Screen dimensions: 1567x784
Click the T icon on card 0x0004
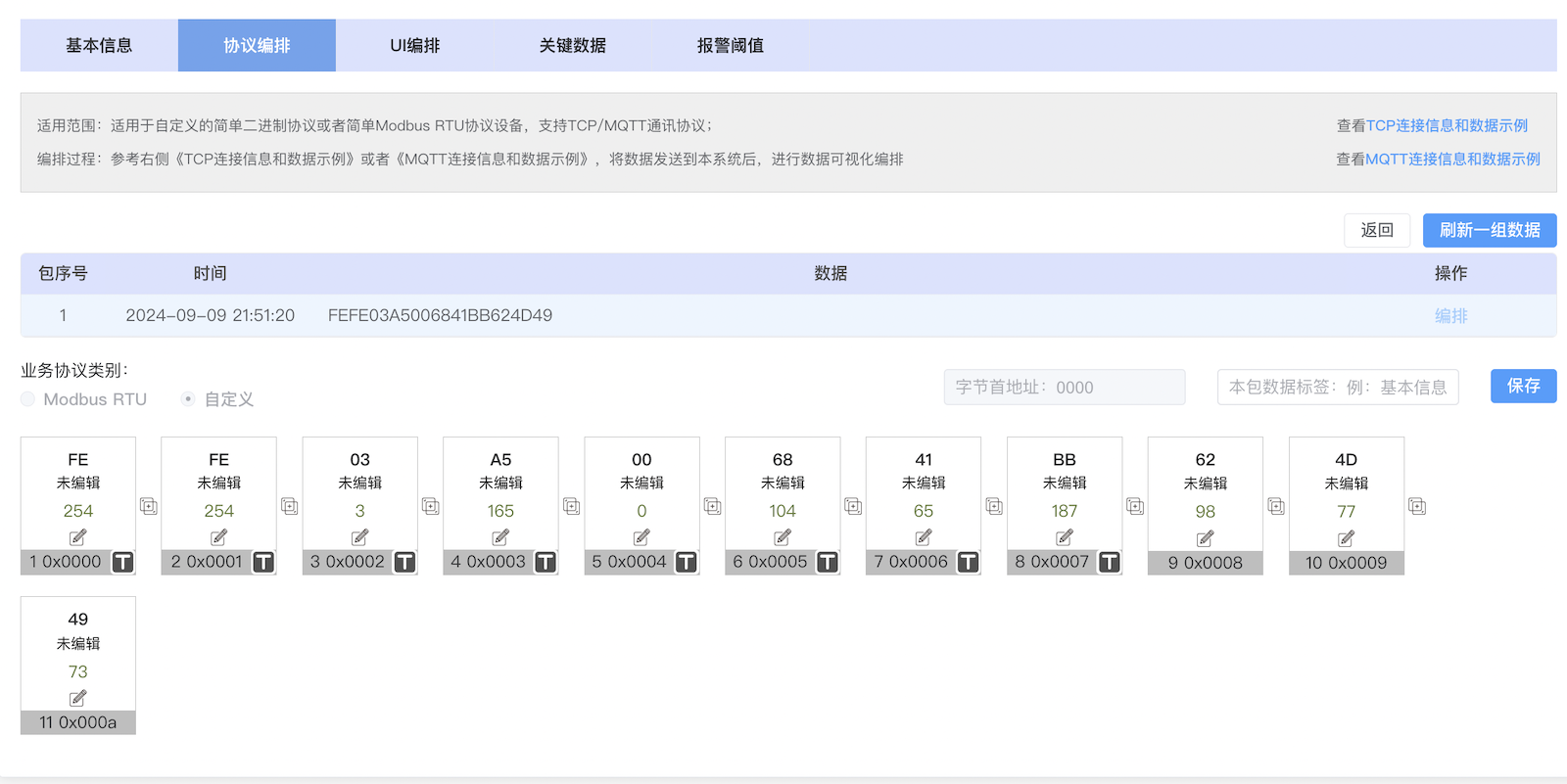click(687, 562)
